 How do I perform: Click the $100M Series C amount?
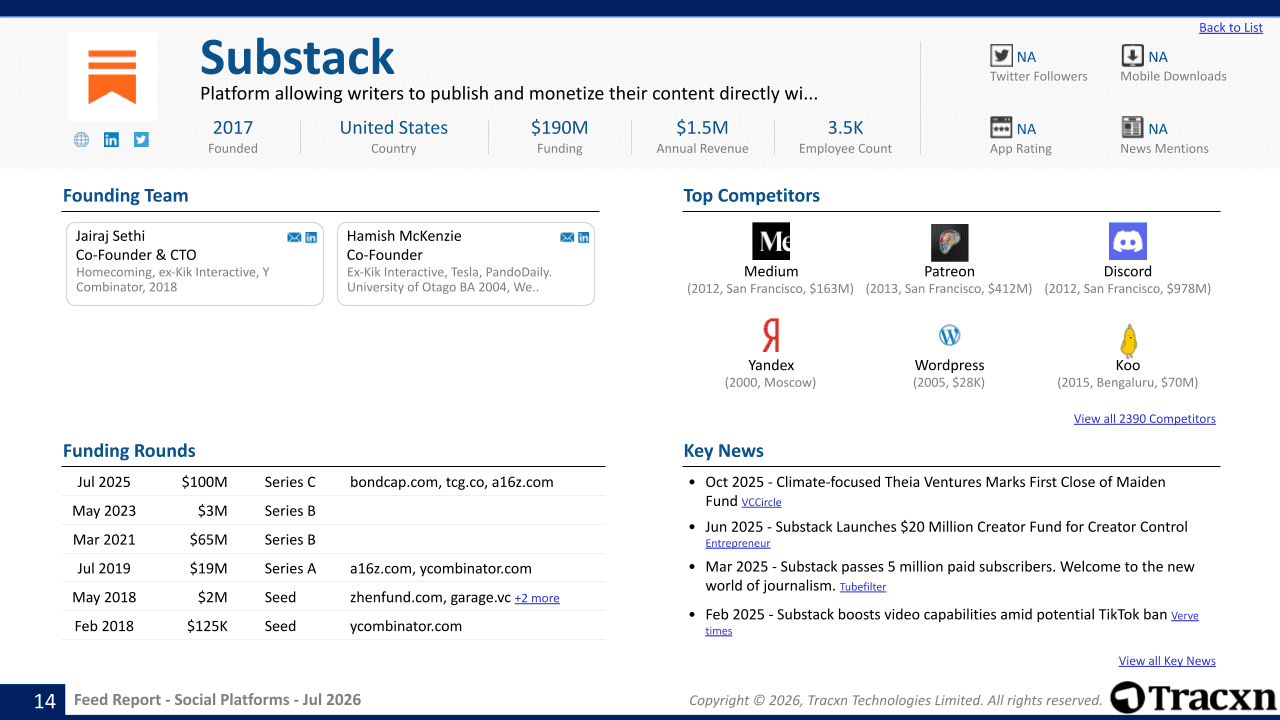(204, 482)
